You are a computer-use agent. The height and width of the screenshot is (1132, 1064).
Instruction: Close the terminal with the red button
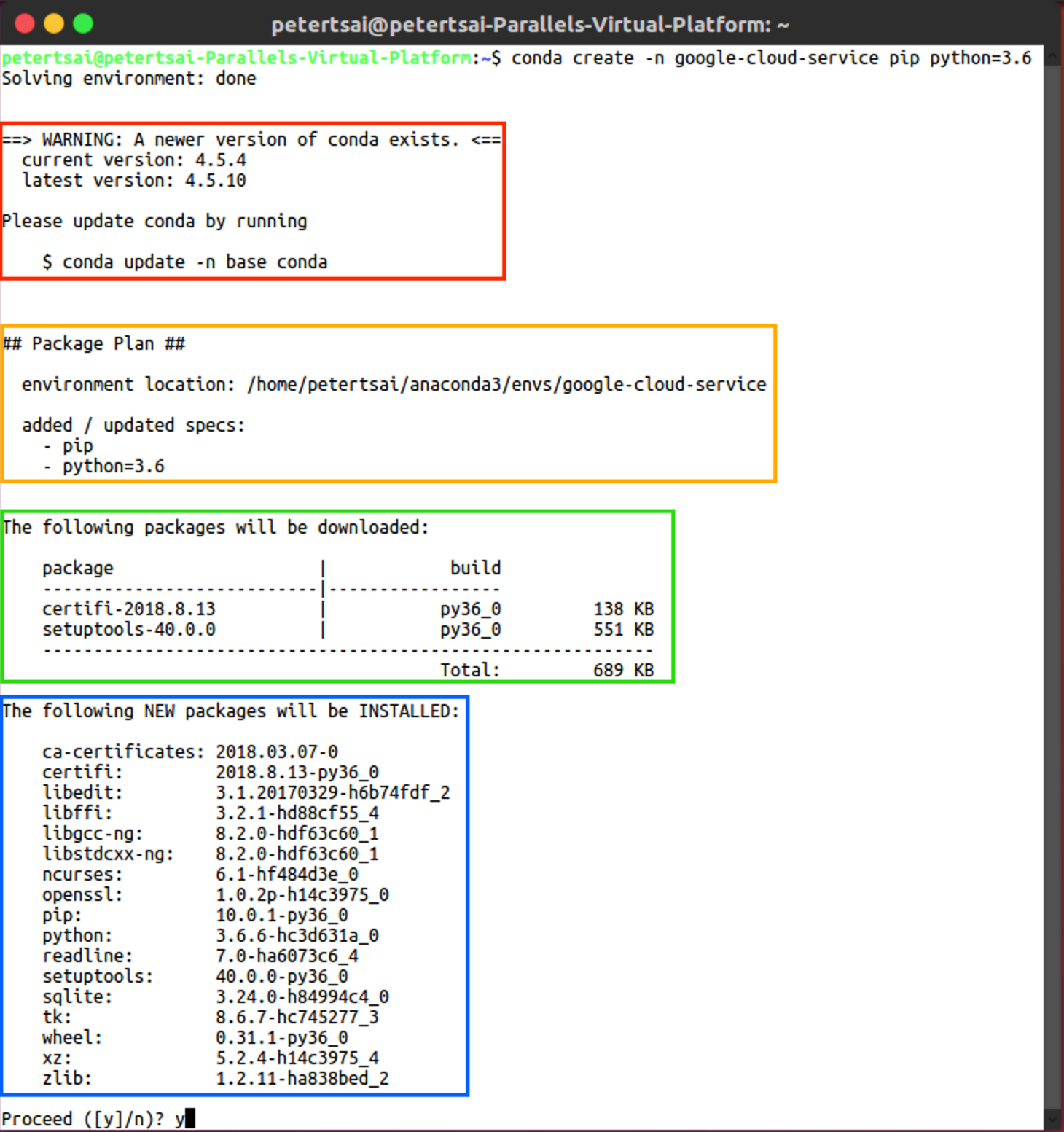click(x=25, y=24)
